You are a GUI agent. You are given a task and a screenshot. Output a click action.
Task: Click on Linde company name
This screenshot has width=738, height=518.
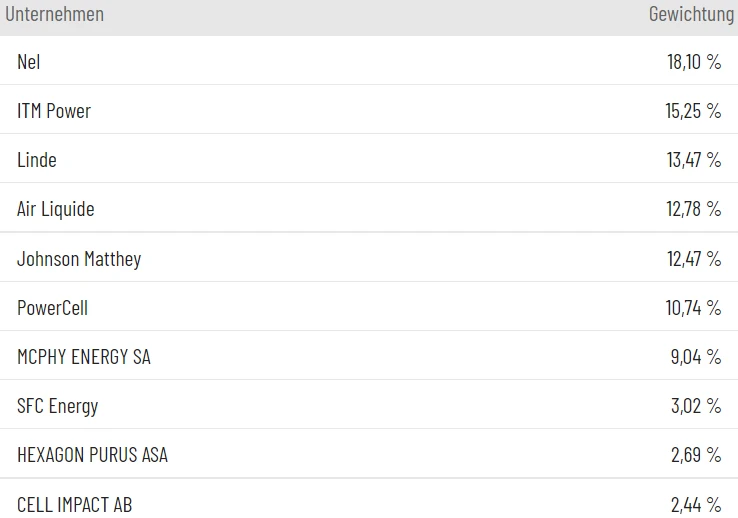click(37, 160)
